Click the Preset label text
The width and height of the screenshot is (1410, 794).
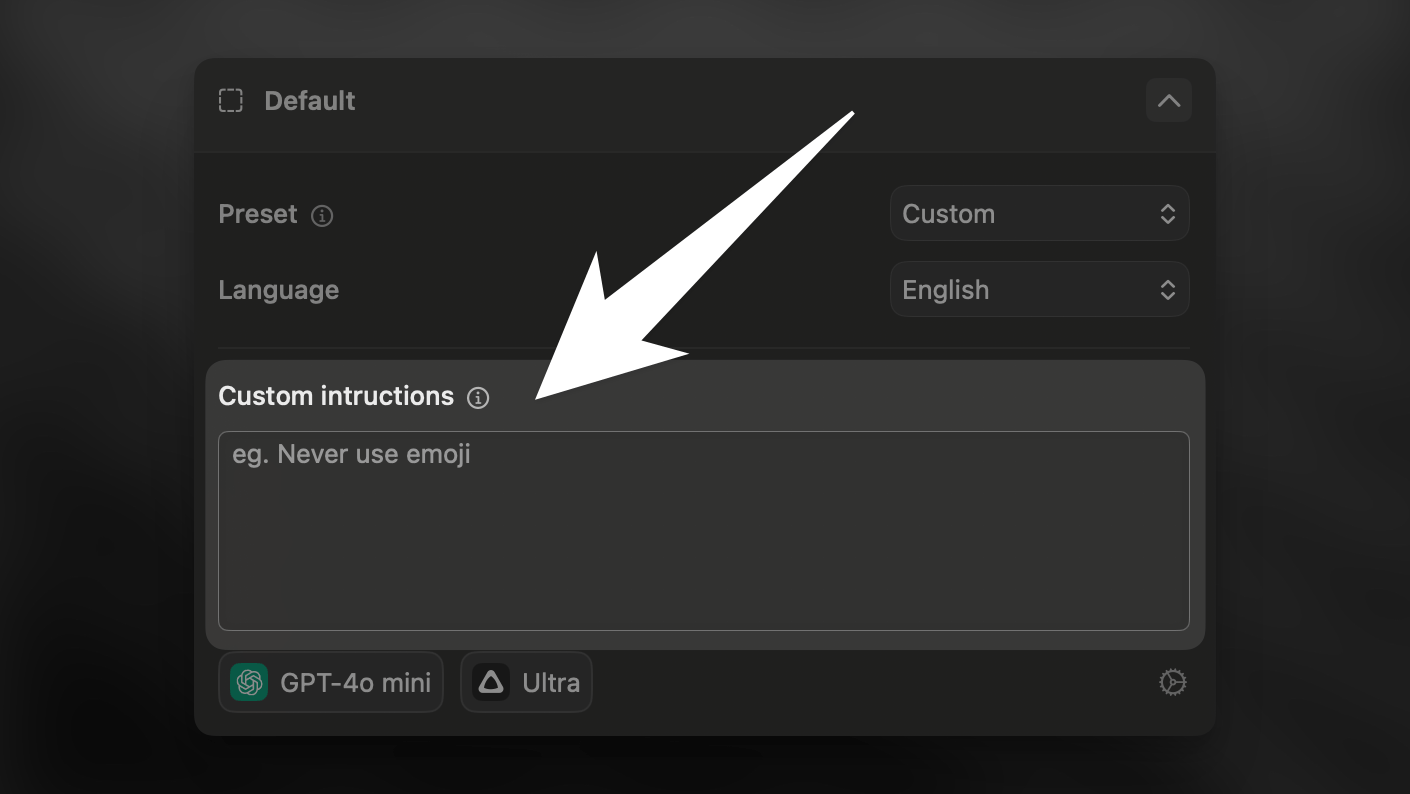point(258,214)
